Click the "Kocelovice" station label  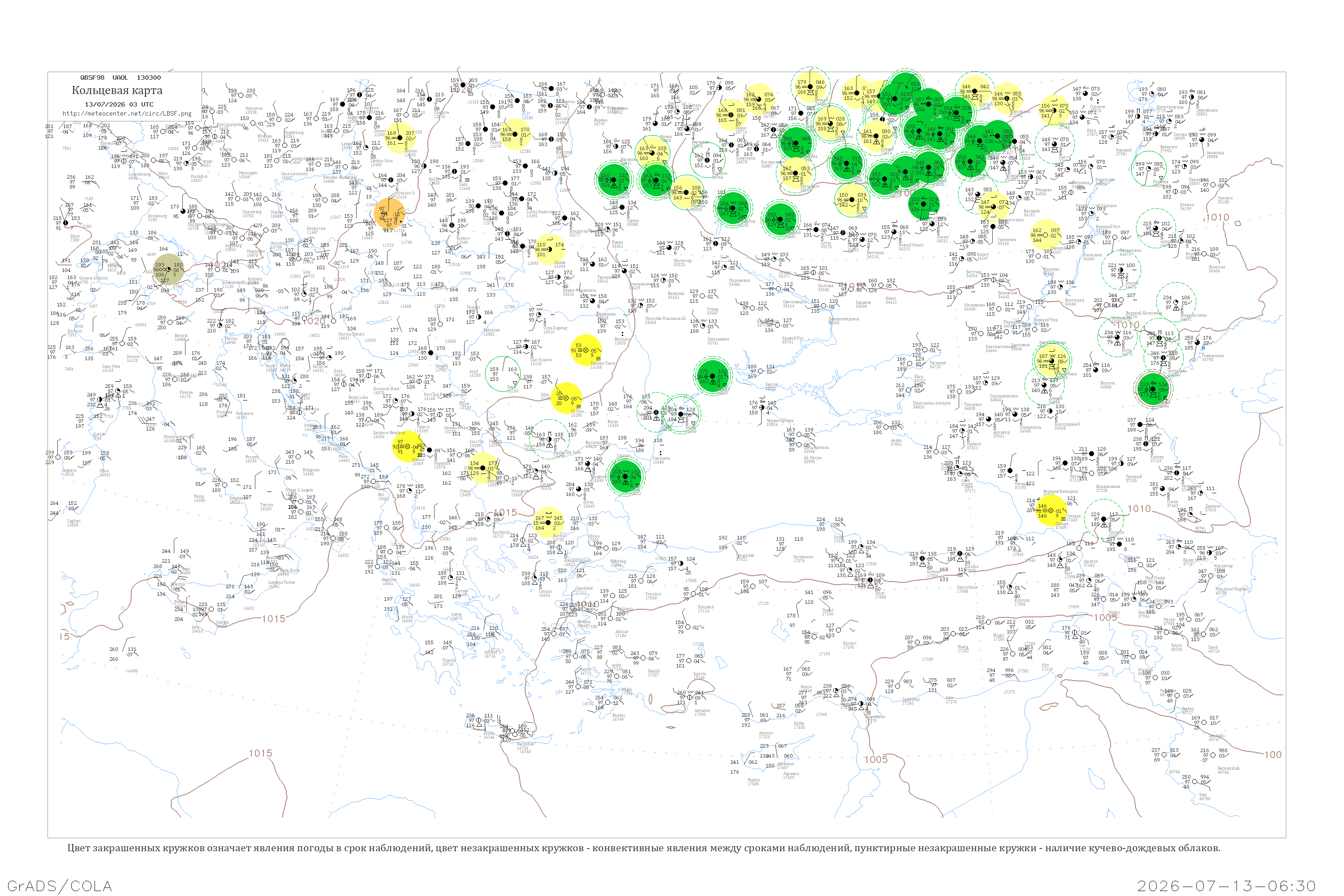[316, 228]
